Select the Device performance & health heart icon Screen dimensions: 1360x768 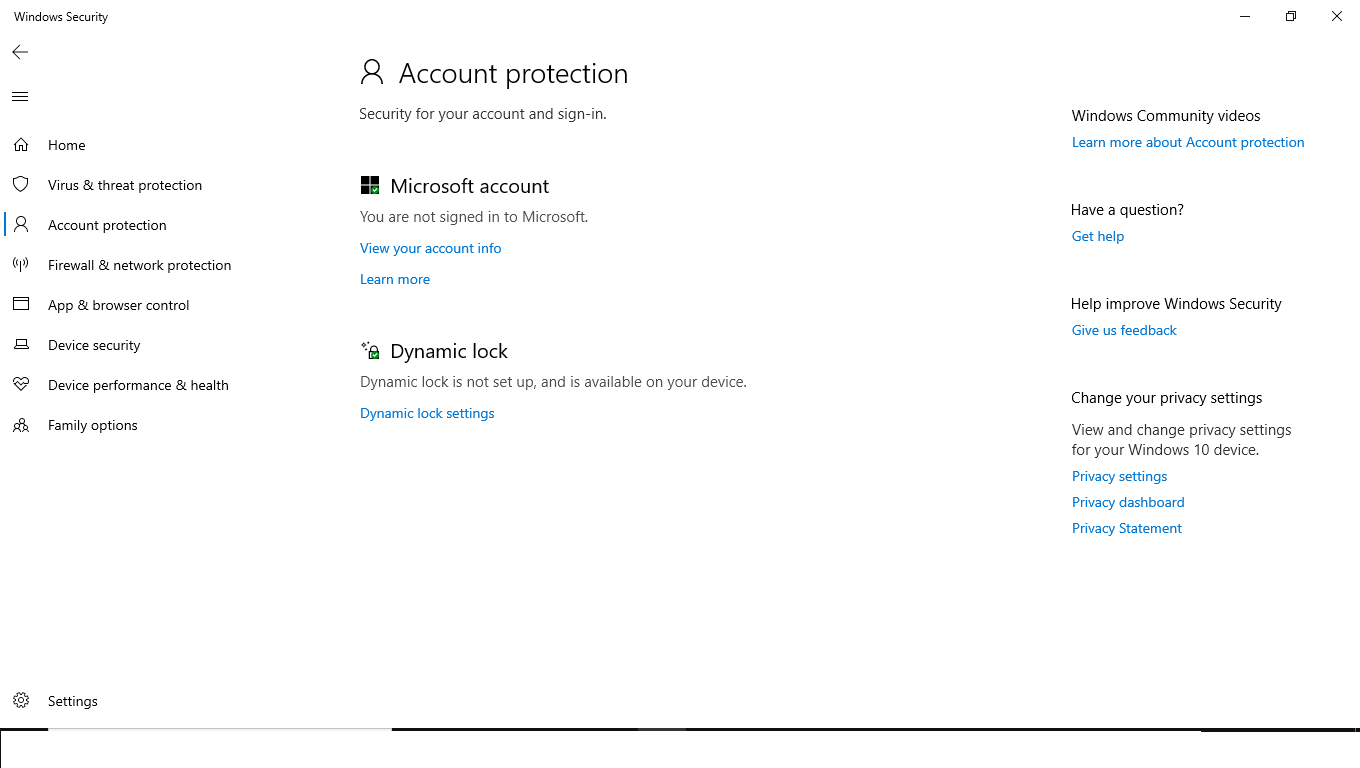pyautogui.click(x=21, y=385)
